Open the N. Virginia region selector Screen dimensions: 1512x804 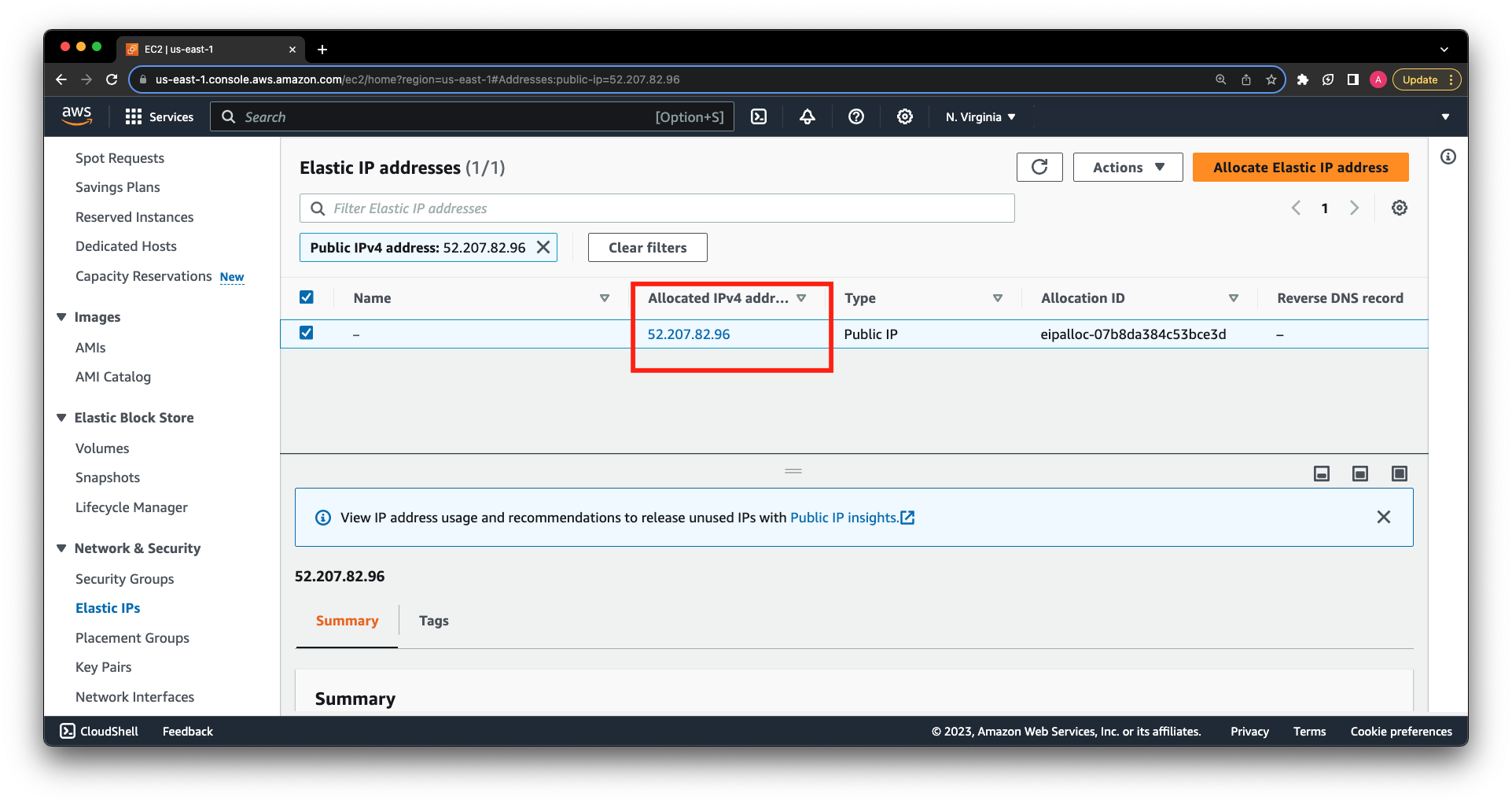click(x=980, y=116)
